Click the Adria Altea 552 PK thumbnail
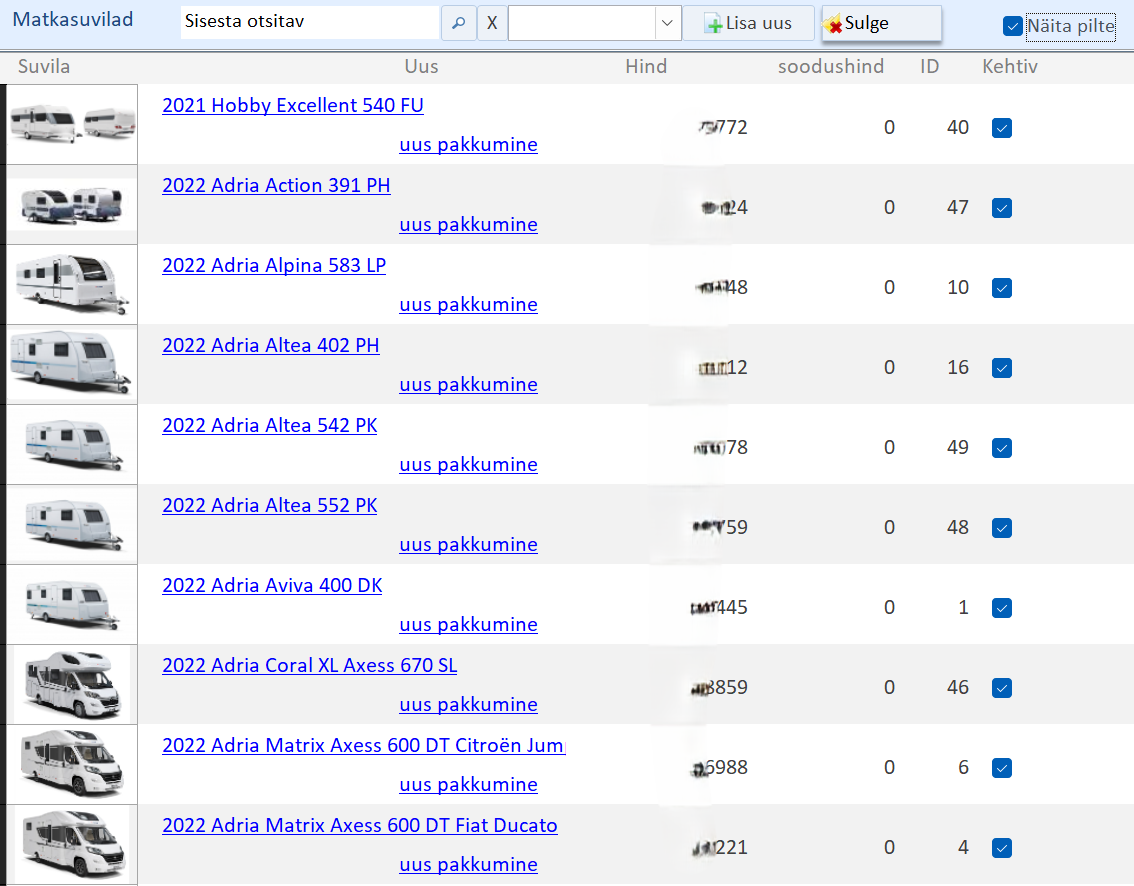The height and width of the screenshot is (886, 1134). coord(72,524)
